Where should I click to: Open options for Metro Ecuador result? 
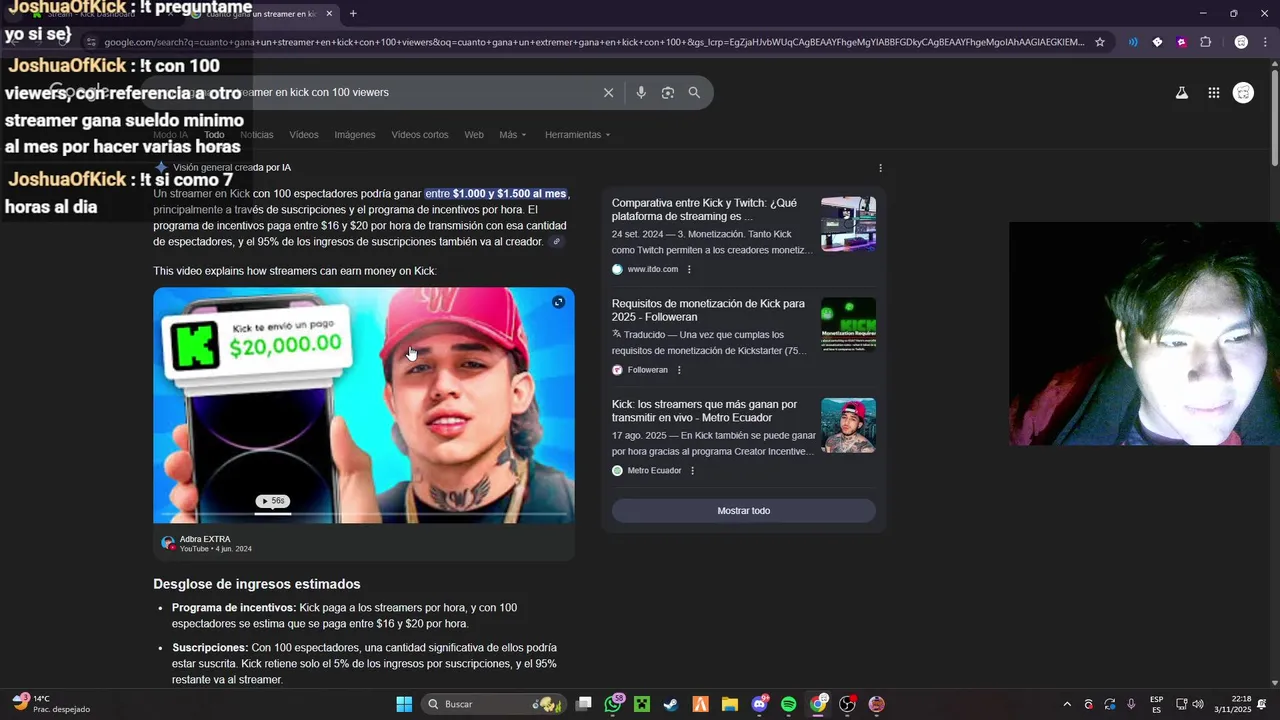(692, 471)
